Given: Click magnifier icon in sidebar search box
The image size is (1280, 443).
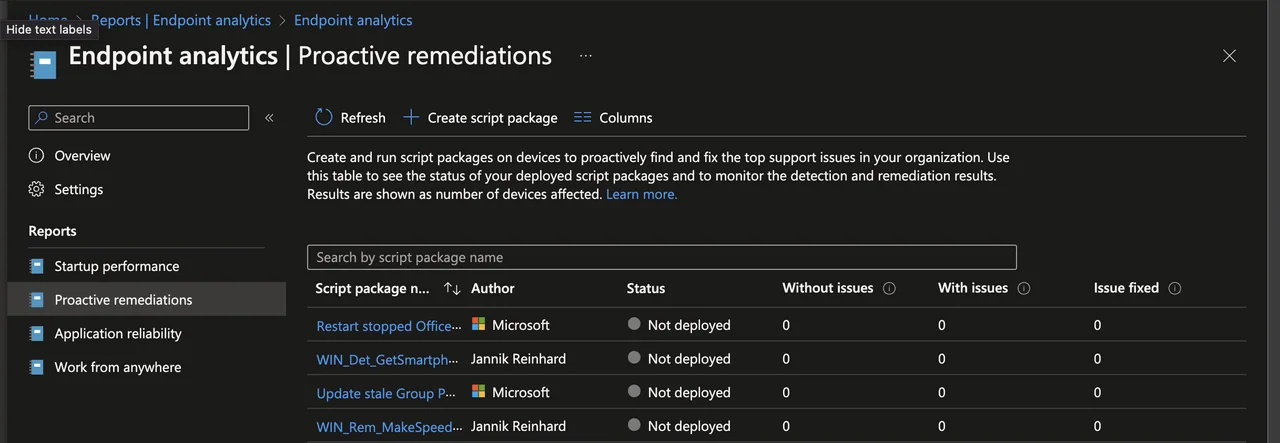Looking at the screenshot, I should (42, 118).
